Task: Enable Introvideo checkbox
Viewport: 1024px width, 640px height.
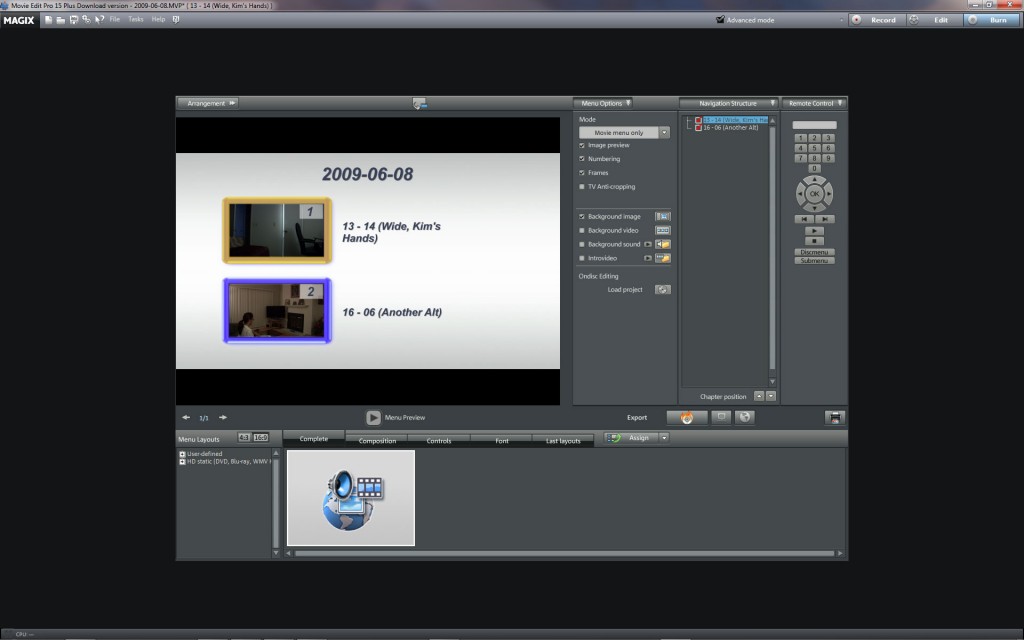Action: 582,258
